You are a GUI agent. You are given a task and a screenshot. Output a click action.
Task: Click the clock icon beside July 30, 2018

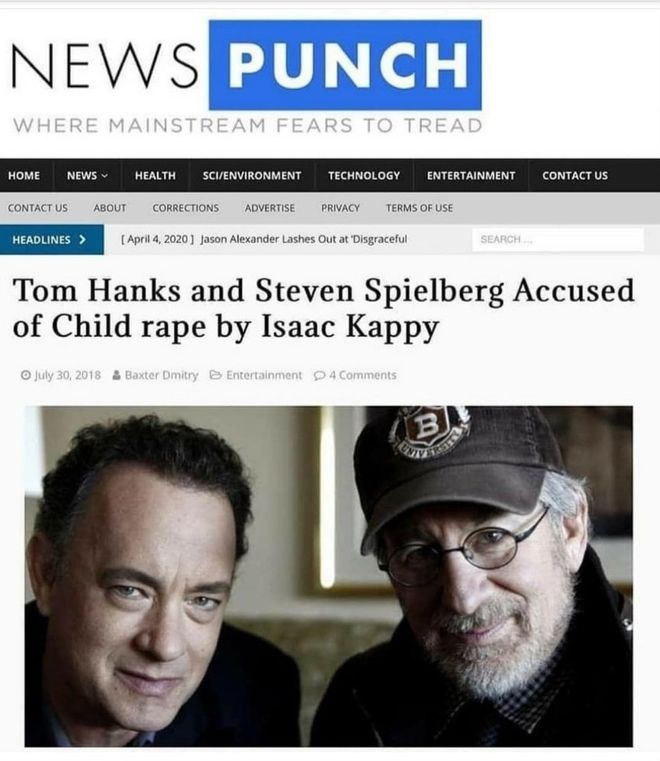[26, 375]
